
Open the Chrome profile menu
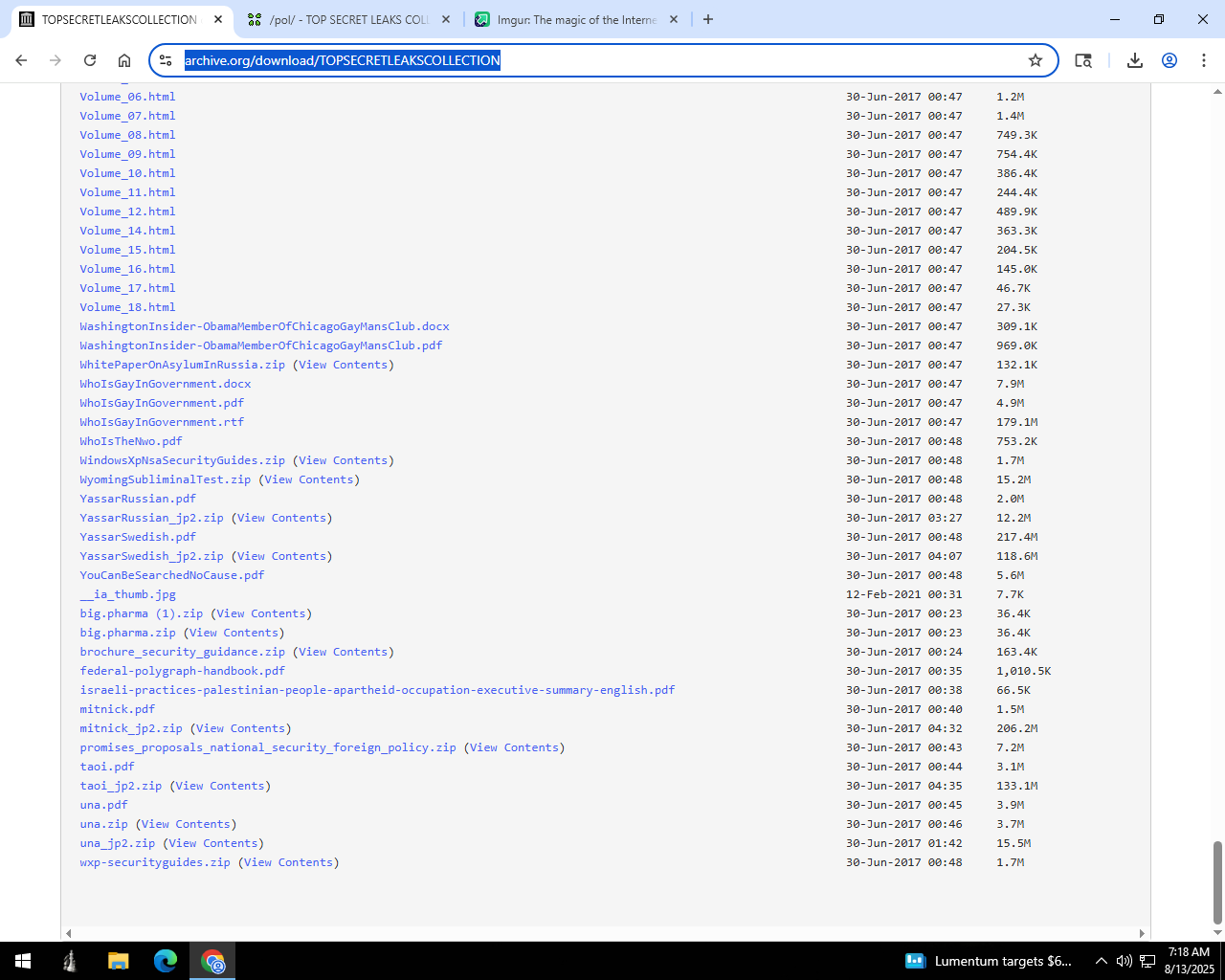pyautogui.click(x=1169, y=60)
